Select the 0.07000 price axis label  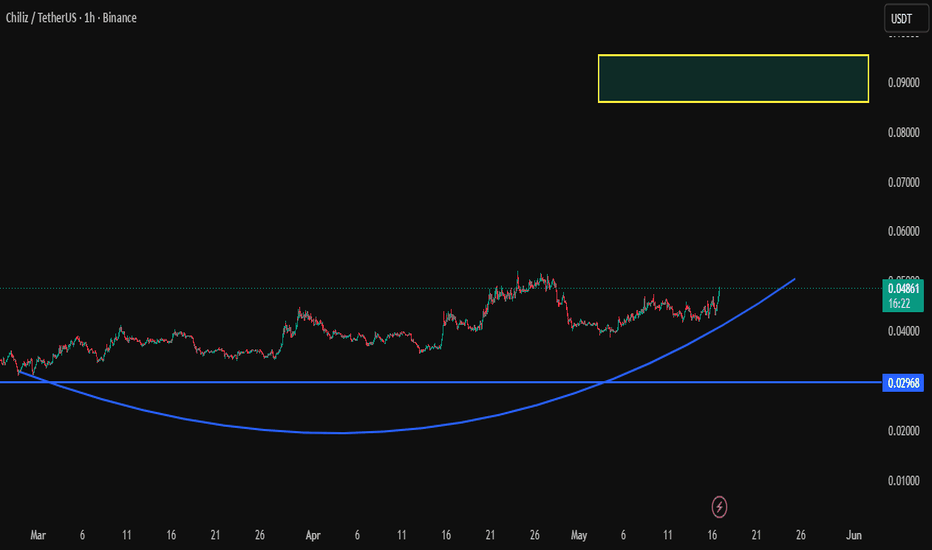903,183
